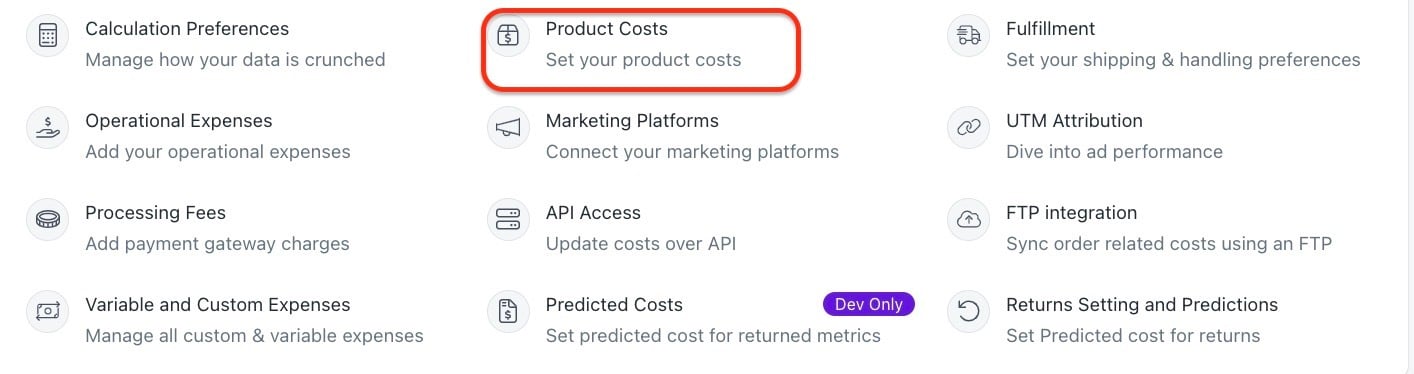Screen dimensions: 1414x374
Task: Click the Calculation Preferences calculator icon
Action: (x=47, y=36)
